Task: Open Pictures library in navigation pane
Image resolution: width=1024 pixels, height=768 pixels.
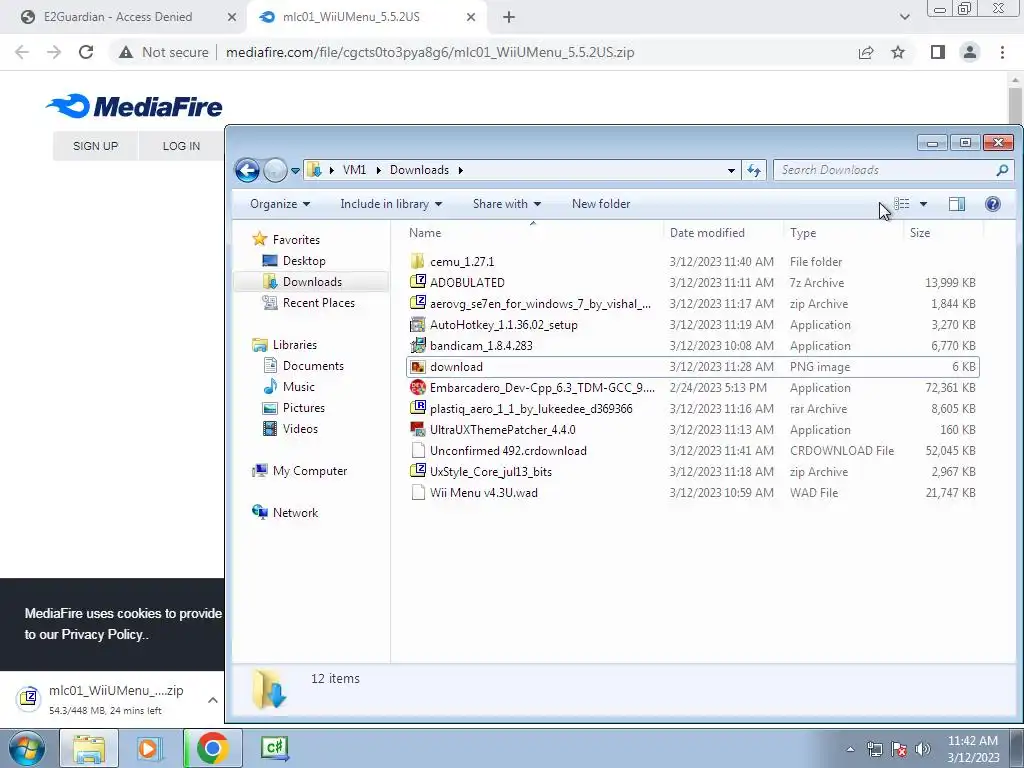Action: [304, 408]
